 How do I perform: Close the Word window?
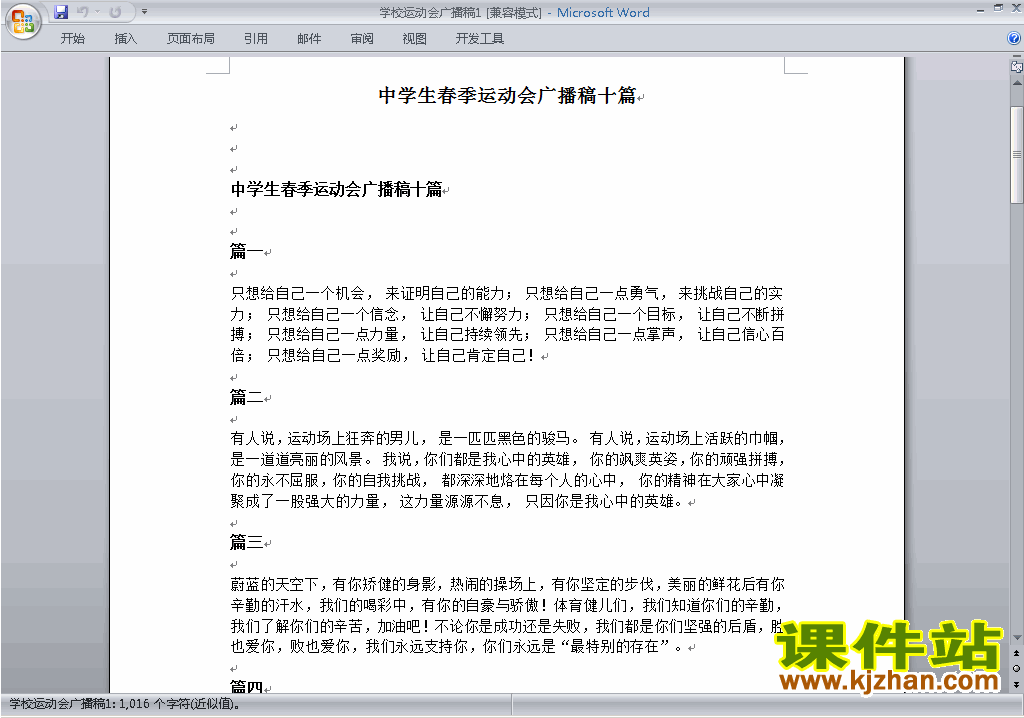(1016, 8)
